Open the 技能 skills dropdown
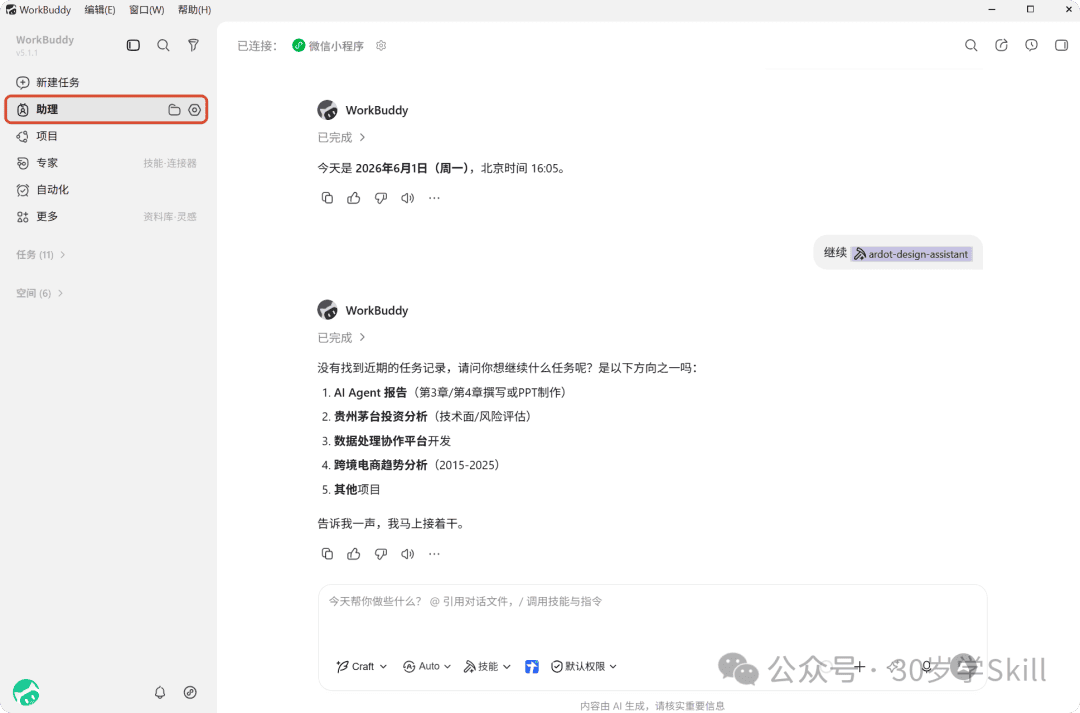This screenshot has height=713, width=1080. point(487,666)
